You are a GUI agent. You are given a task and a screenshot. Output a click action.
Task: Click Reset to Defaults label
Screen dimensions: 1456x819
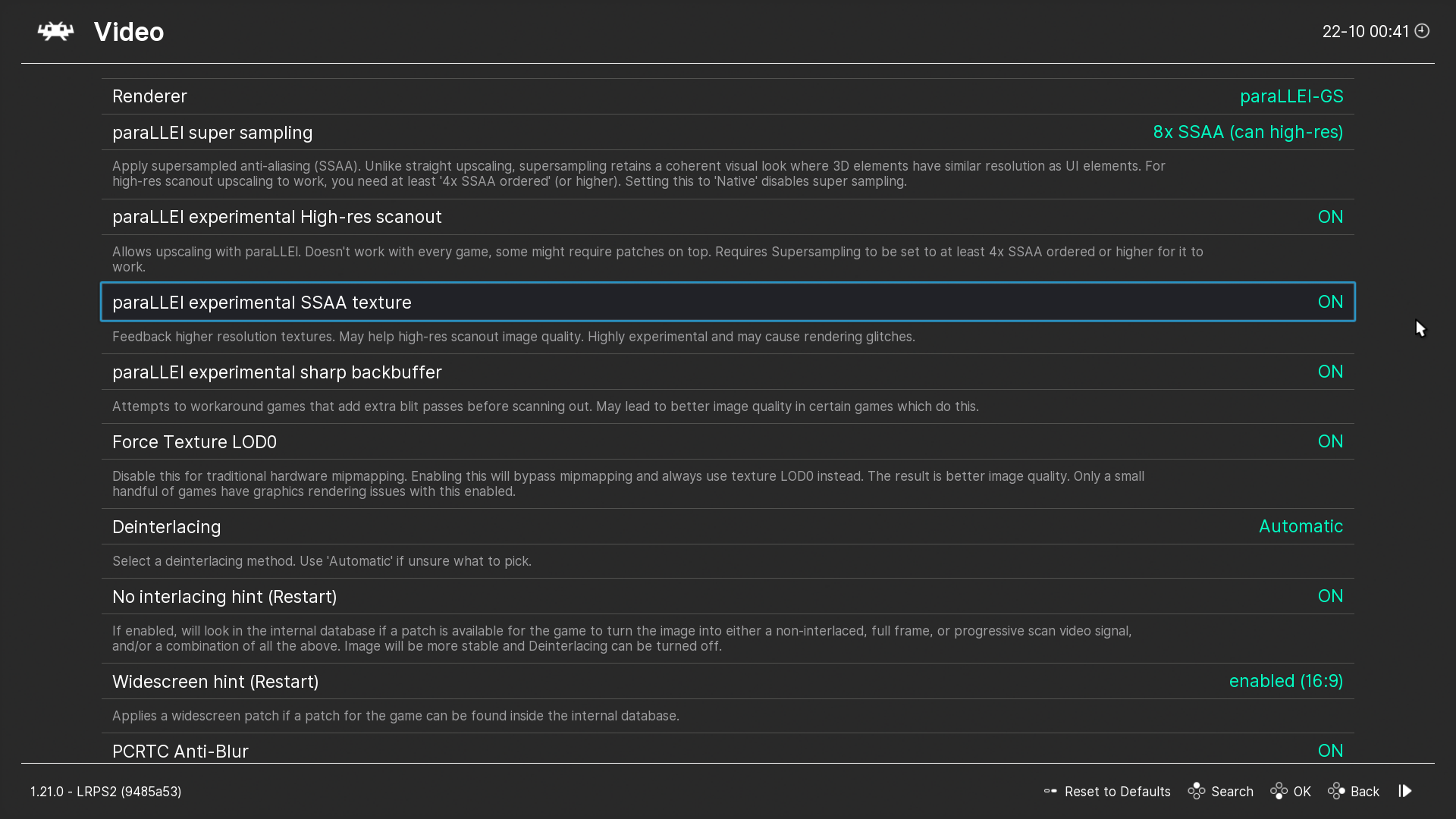pos(1117,791)
